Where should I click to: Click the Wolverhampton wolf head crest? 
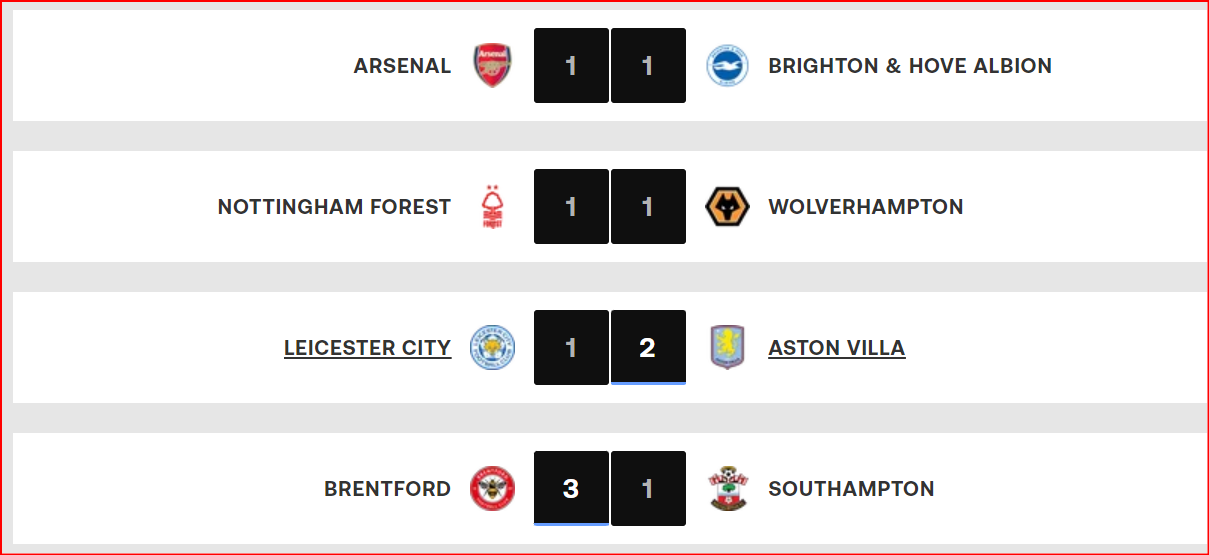[727, 207]
